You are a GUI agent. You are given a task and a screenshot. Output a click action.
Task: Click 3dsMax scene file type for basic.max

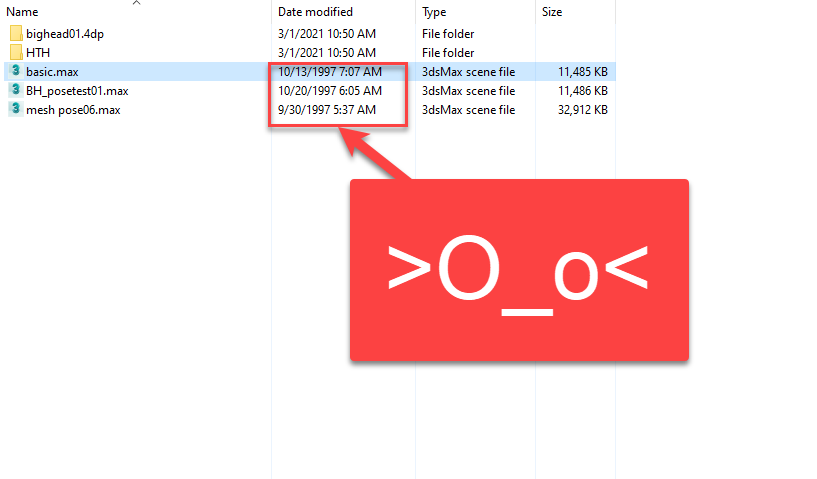click(x=468, y=71)
